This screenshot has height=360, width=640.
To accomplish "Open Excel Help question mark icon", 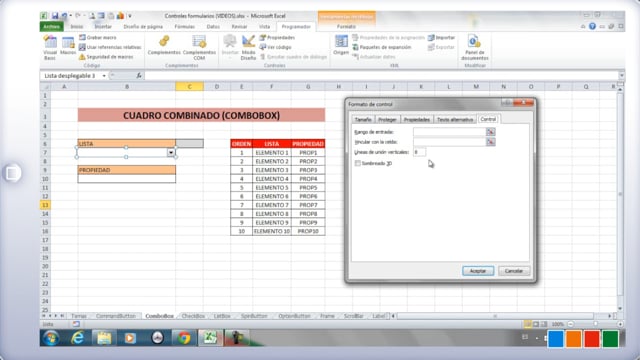I will 592,27.
